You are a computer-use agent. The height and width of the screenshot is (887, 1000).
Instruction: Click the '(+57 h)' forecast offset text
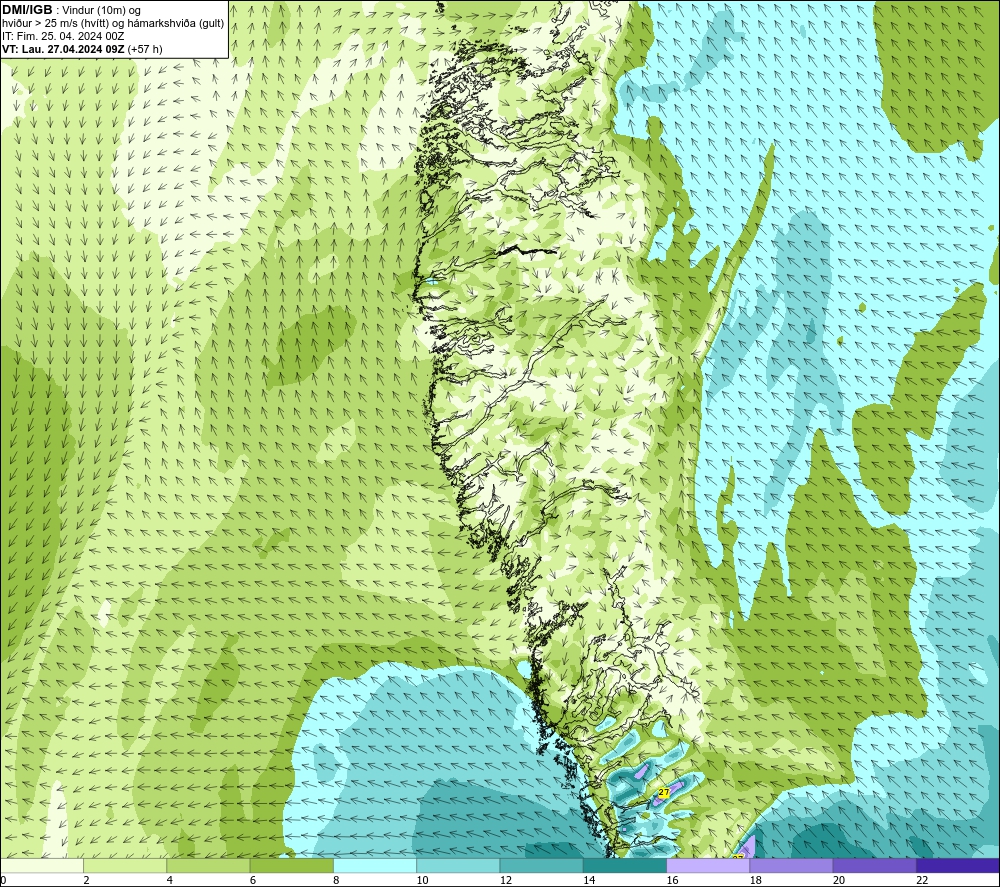(145, 49)
